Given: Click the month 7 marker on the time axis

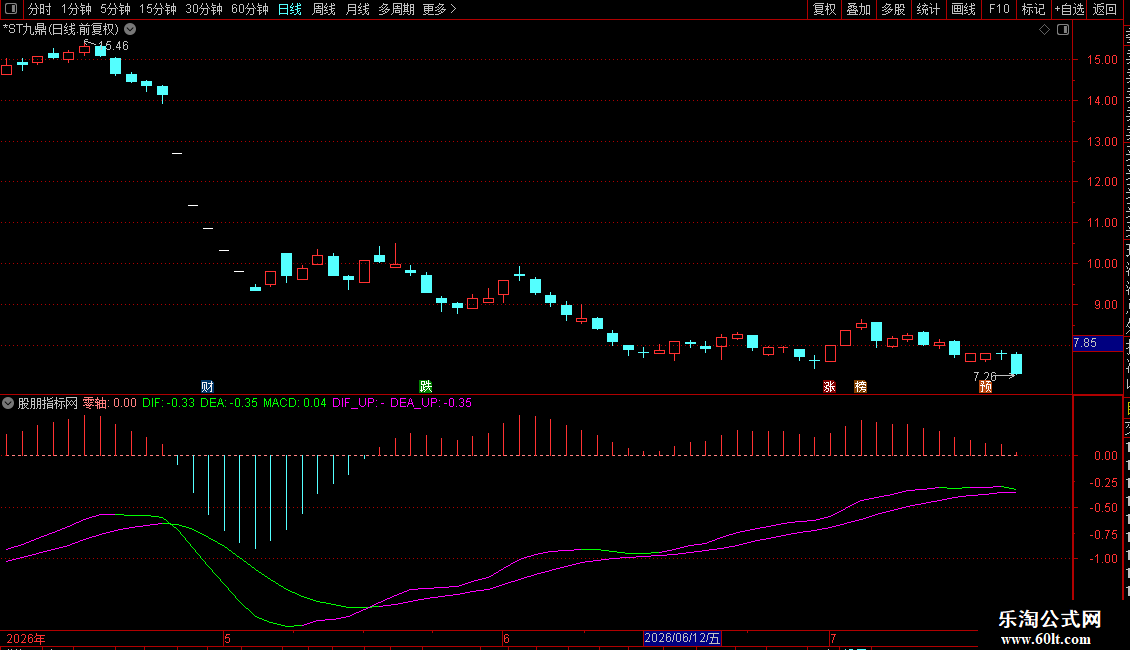Looking at the screenshot, I should 833,638.
